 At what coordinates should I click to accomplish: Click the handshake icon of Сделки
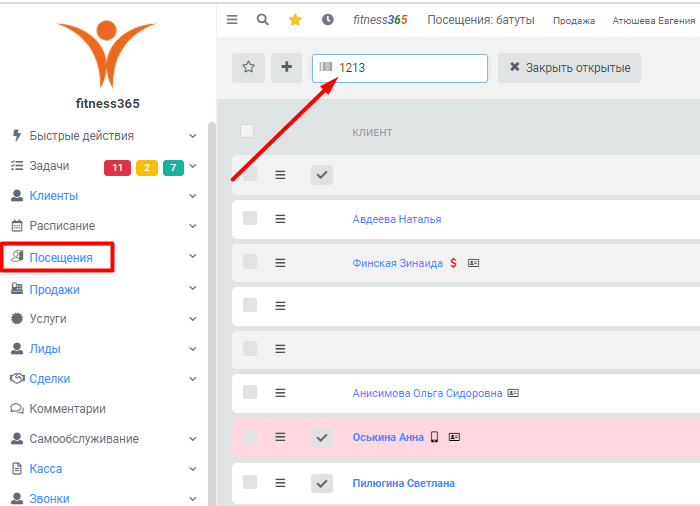[17, 379]
